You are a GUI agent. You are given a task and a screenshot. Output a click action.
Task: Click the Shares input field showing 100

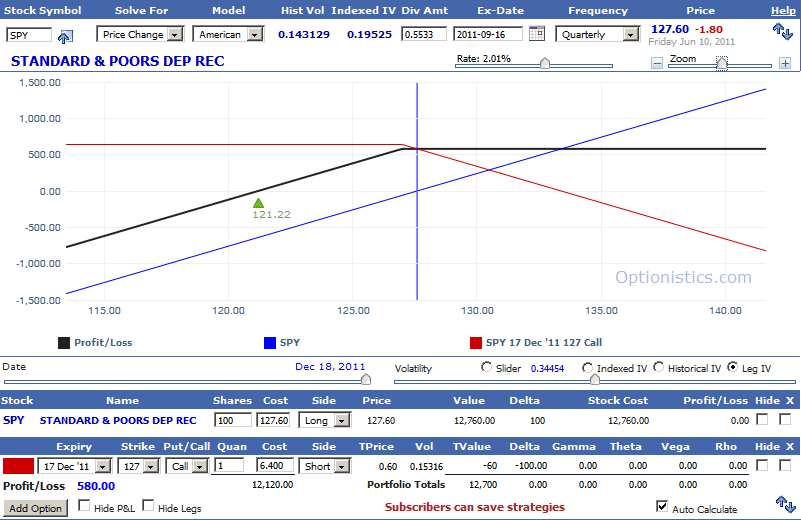(232, 420)
